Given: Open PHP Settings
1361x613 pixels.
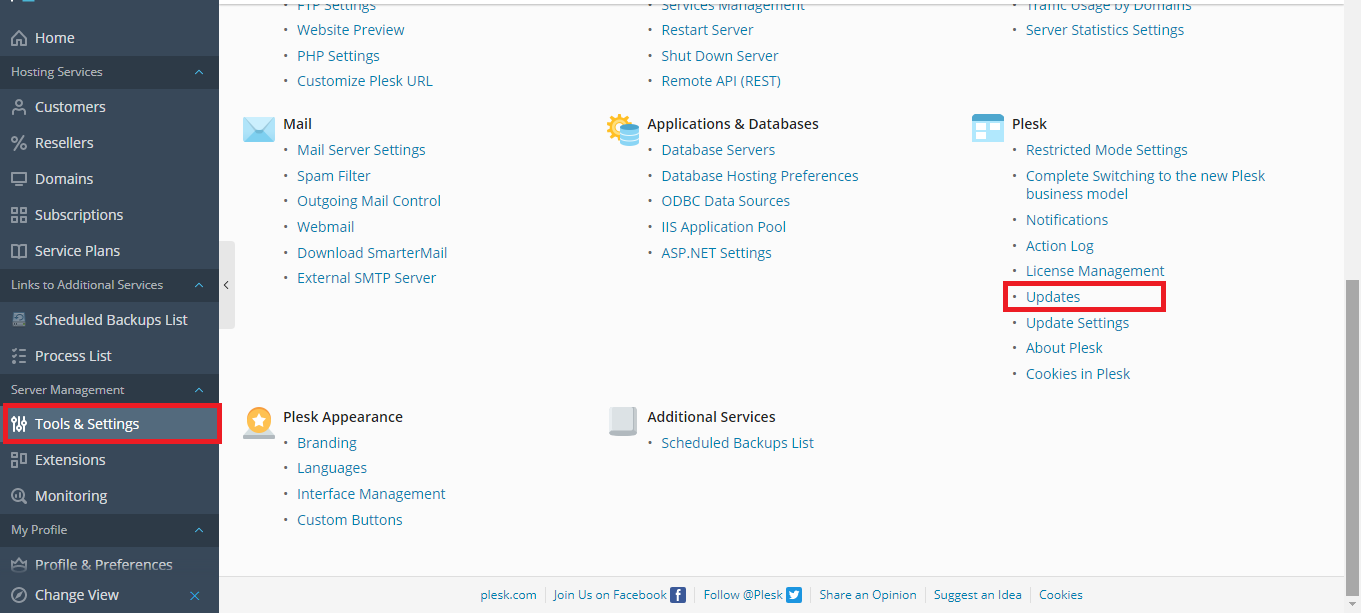Looking at the screenshot, I should click(338, 56).
